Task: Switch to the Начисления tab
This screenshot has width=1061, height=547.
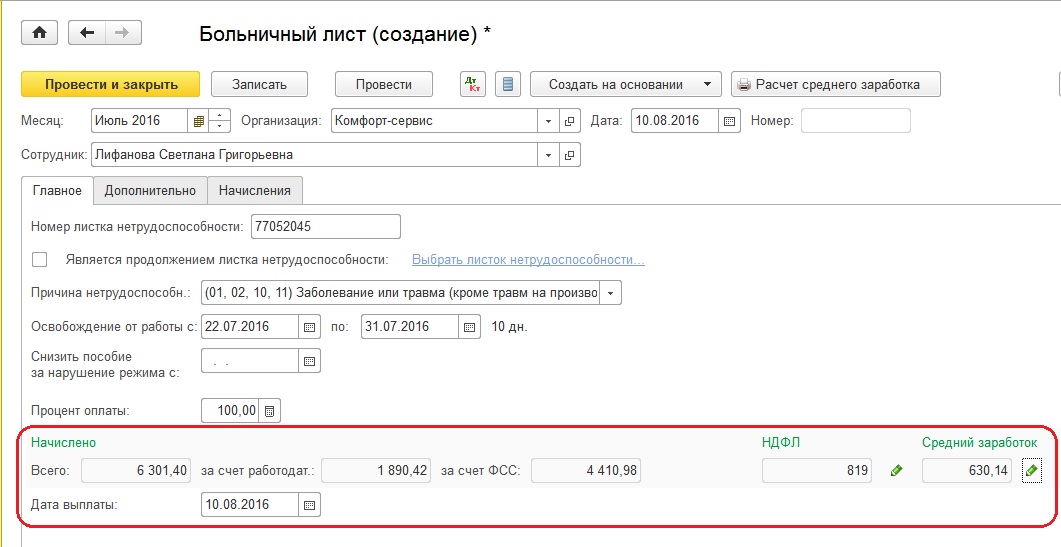Action: pos(254,190)
